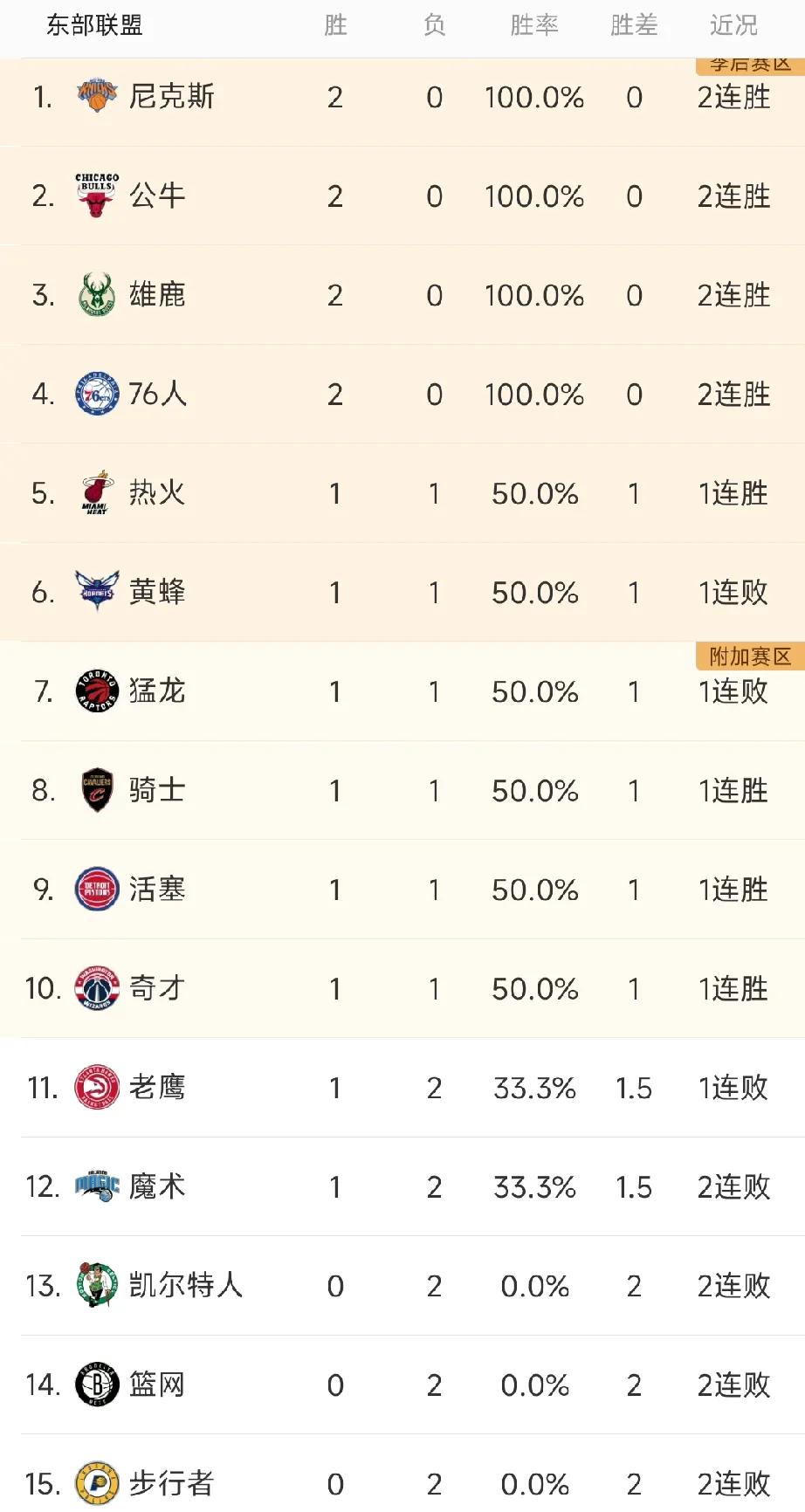The image size is (805, 1512).
Task: Tap the Knicks team logo
Action: tap(97, 96)
